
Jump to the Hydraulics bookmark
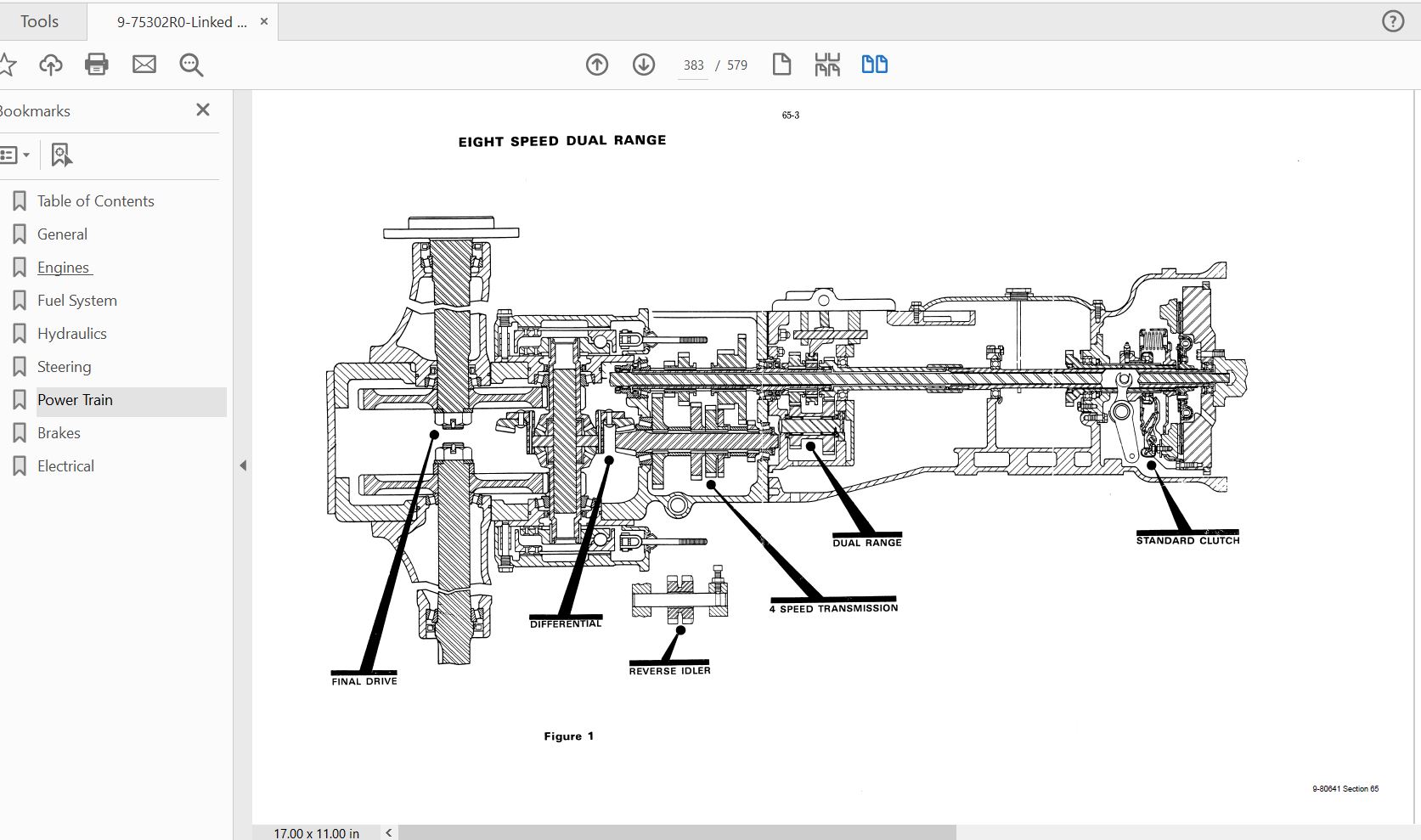tap(72, 334)
